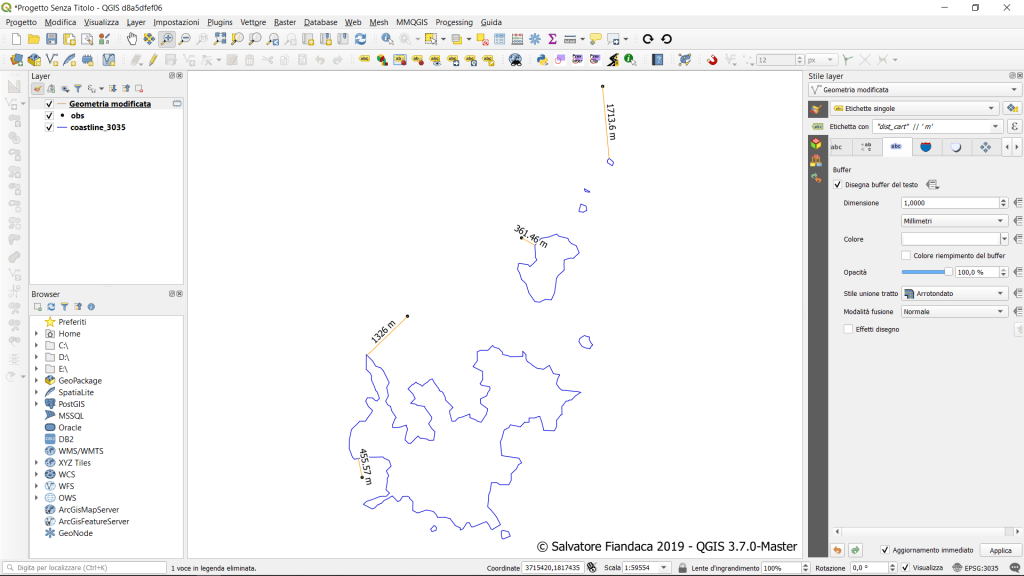The width and height of the screenshot is (1024, 576).
Task: Click the Applica button
Action: 999,551
